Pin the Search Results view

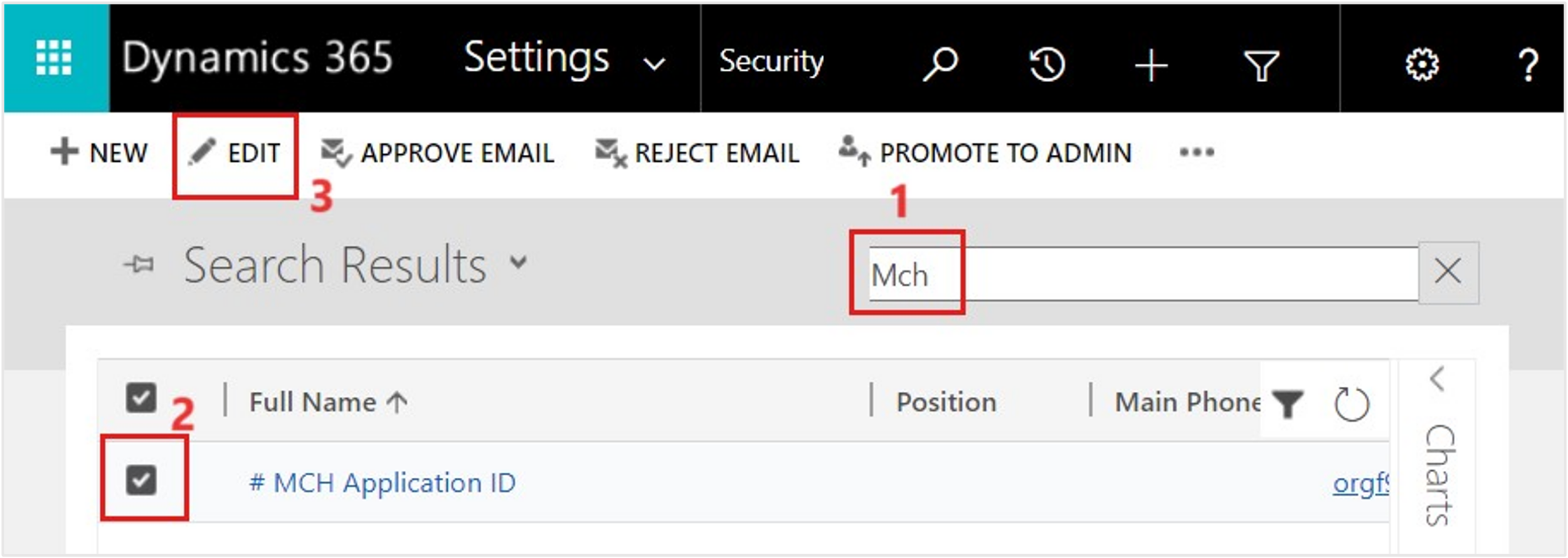139,265
